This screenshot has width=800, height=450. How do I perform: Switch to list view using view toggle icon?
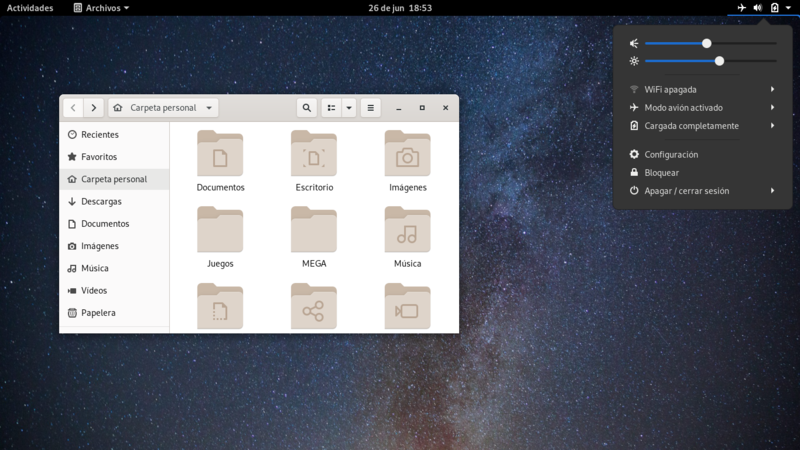click(x=331, y=108)
